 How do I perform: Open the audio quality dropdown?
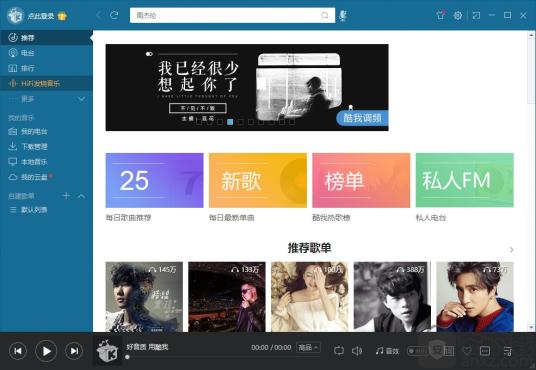[308, 347]
